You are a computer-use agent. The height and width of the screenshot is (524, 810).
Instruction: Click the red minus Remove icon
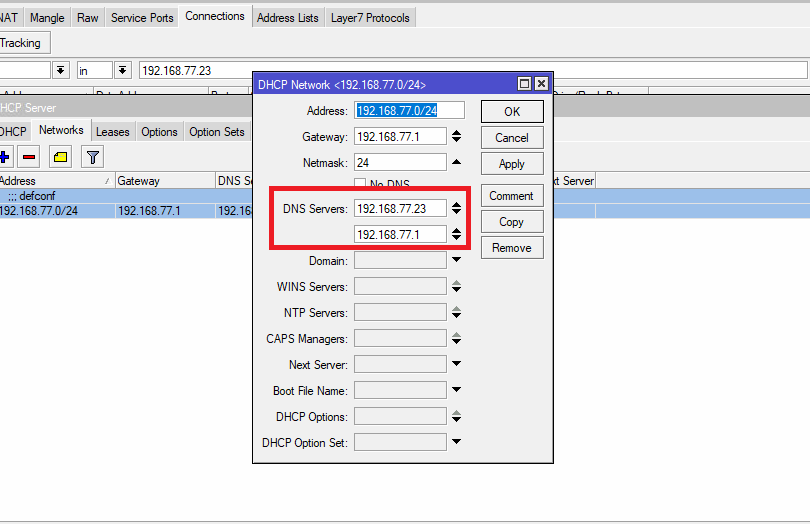(x=29, y=157)
